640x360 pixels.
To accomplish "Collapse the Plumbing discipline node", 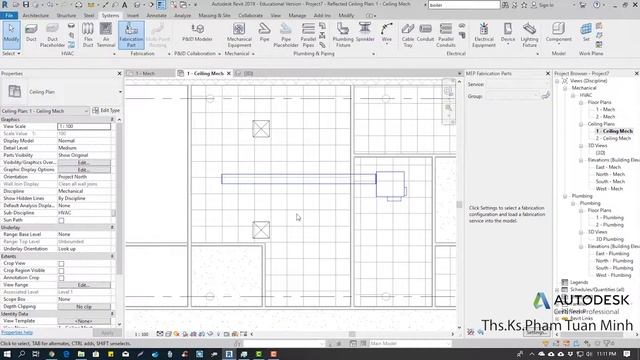I will click(x=565, y=196).
